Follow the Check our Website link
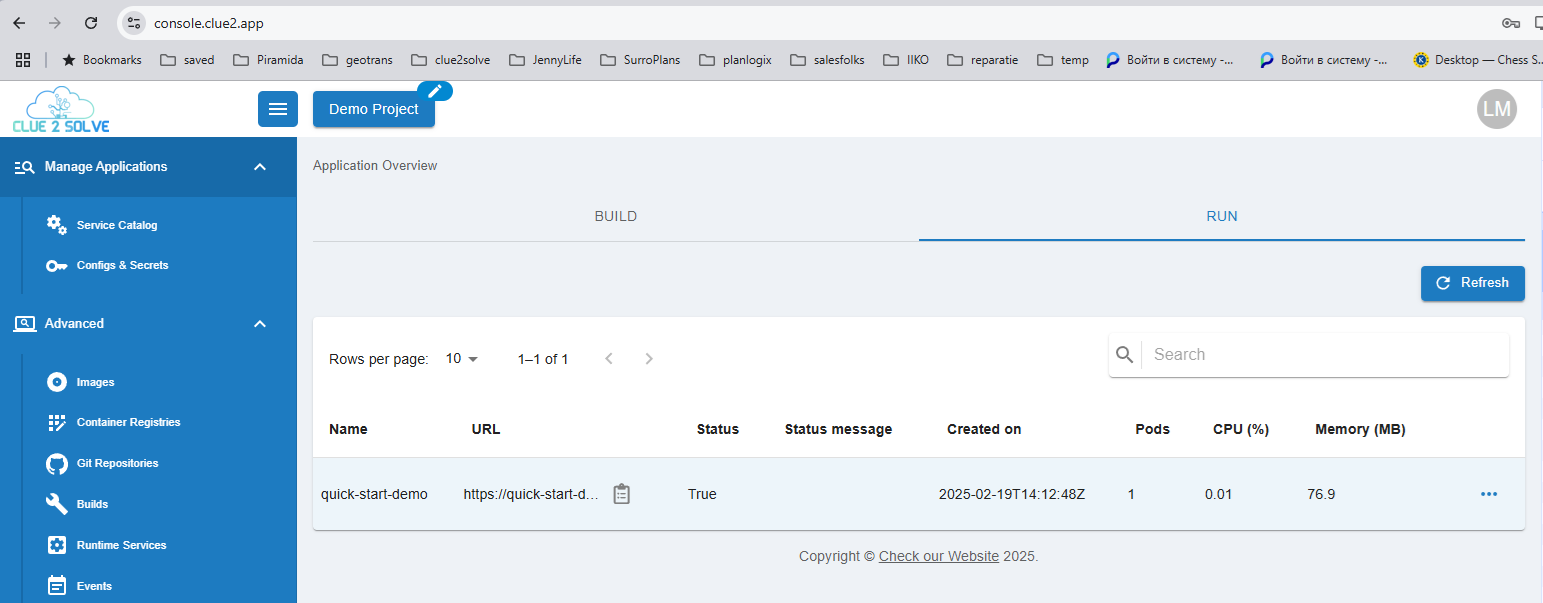The image size is (1543, 603). (938, 556)
